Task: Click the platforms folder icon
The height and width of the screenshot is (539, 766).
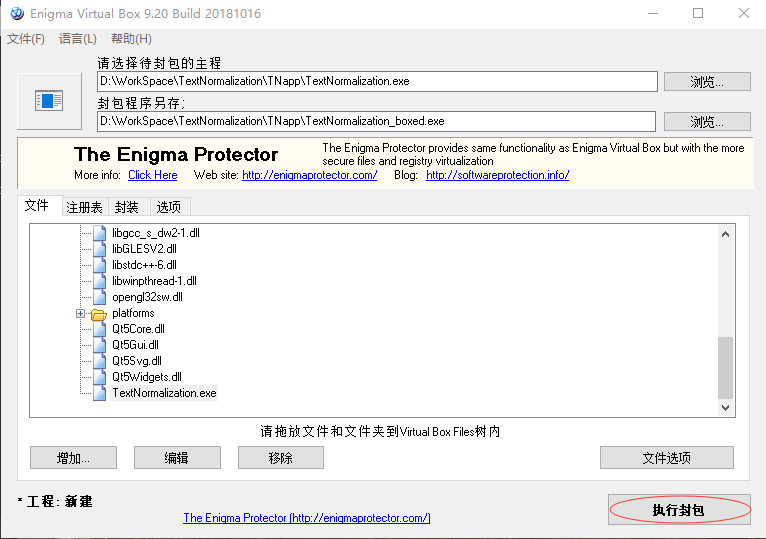Action: 99,314
